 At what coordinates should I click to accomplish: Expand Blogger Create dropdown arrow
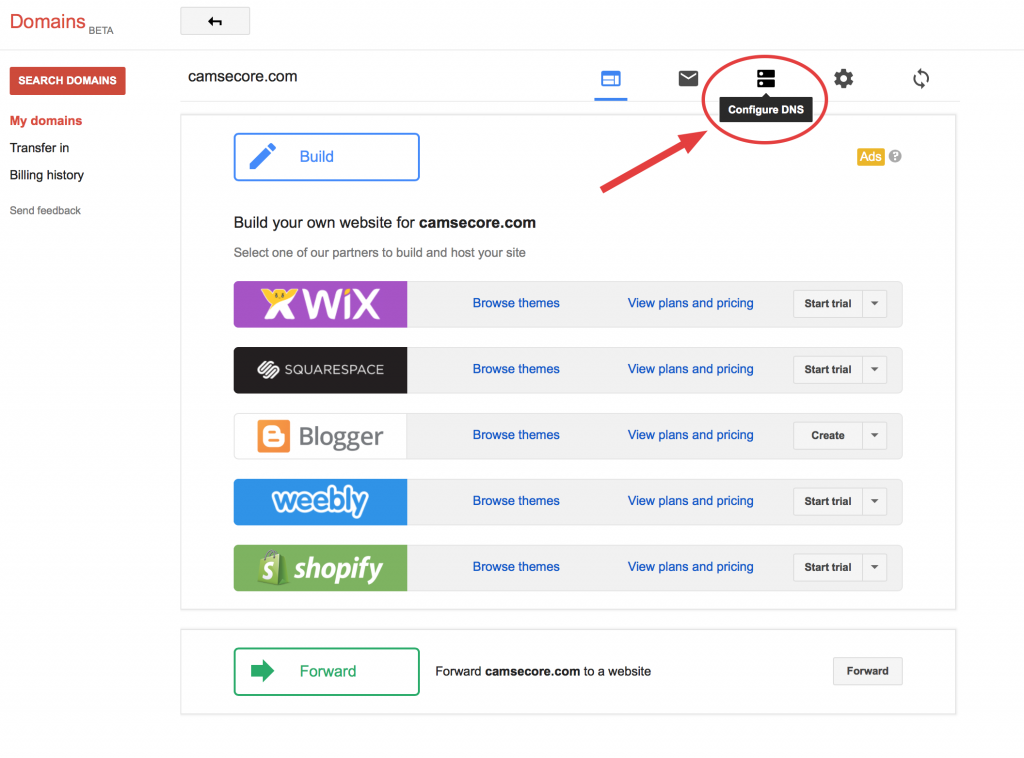(x=874, y=435)
